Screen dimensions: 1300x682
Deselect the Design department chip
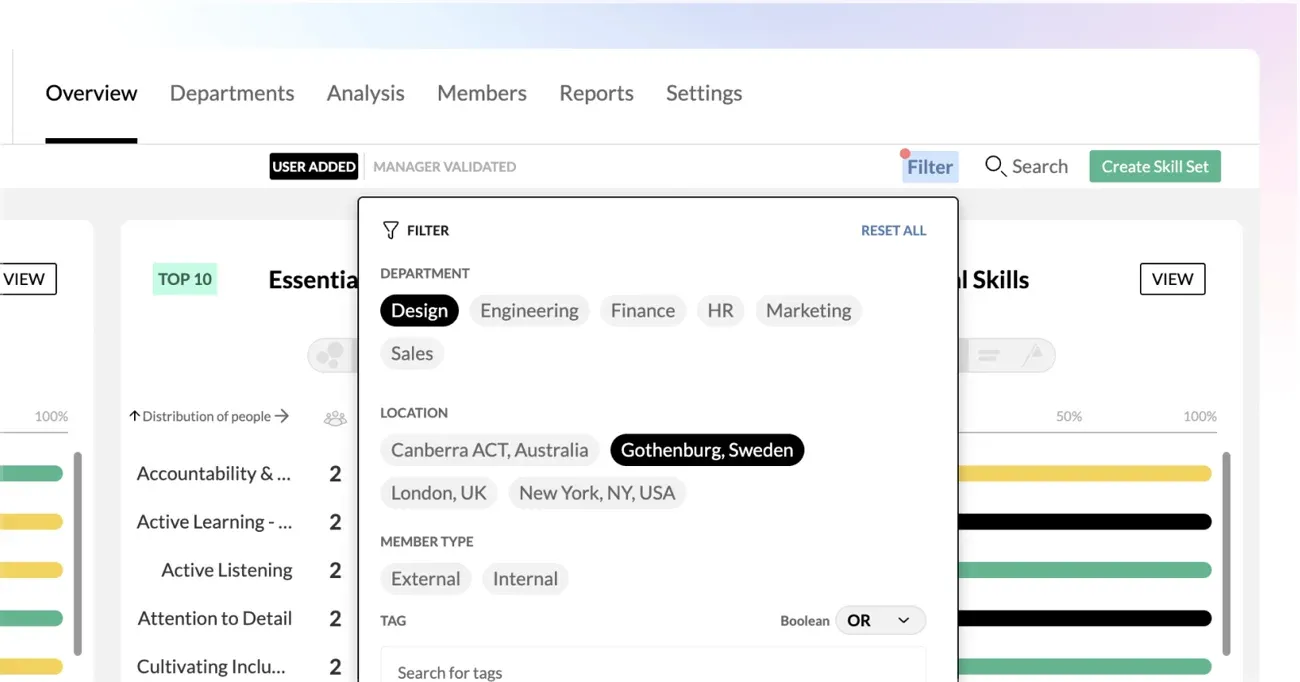tap(419, 310)
